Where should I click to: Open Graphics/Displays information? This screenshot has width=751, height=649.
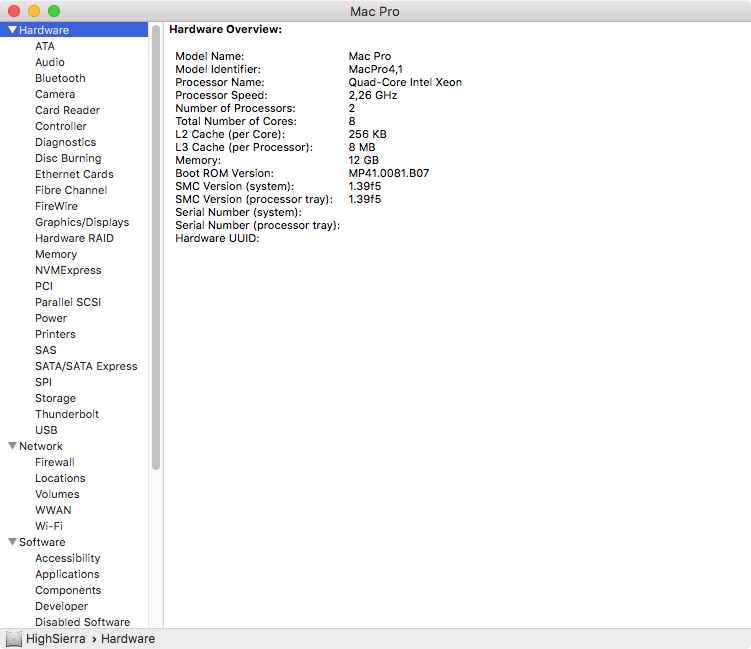[x=82, y=222]
